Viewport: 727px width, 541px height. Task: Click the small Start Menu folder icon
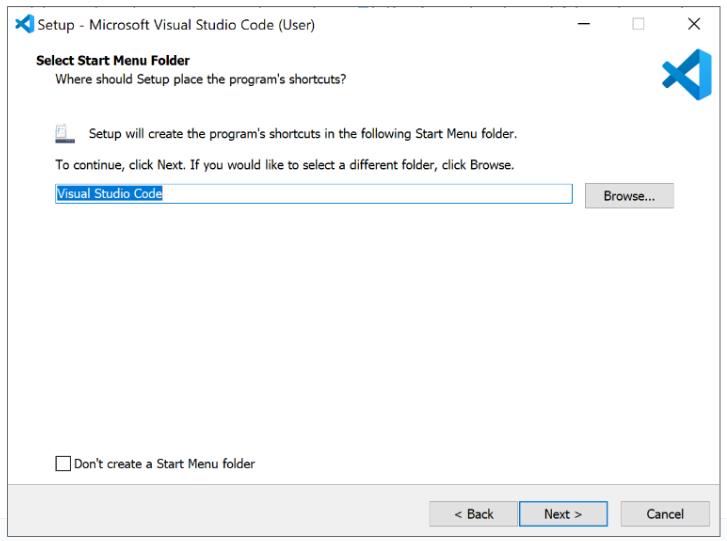65,133
